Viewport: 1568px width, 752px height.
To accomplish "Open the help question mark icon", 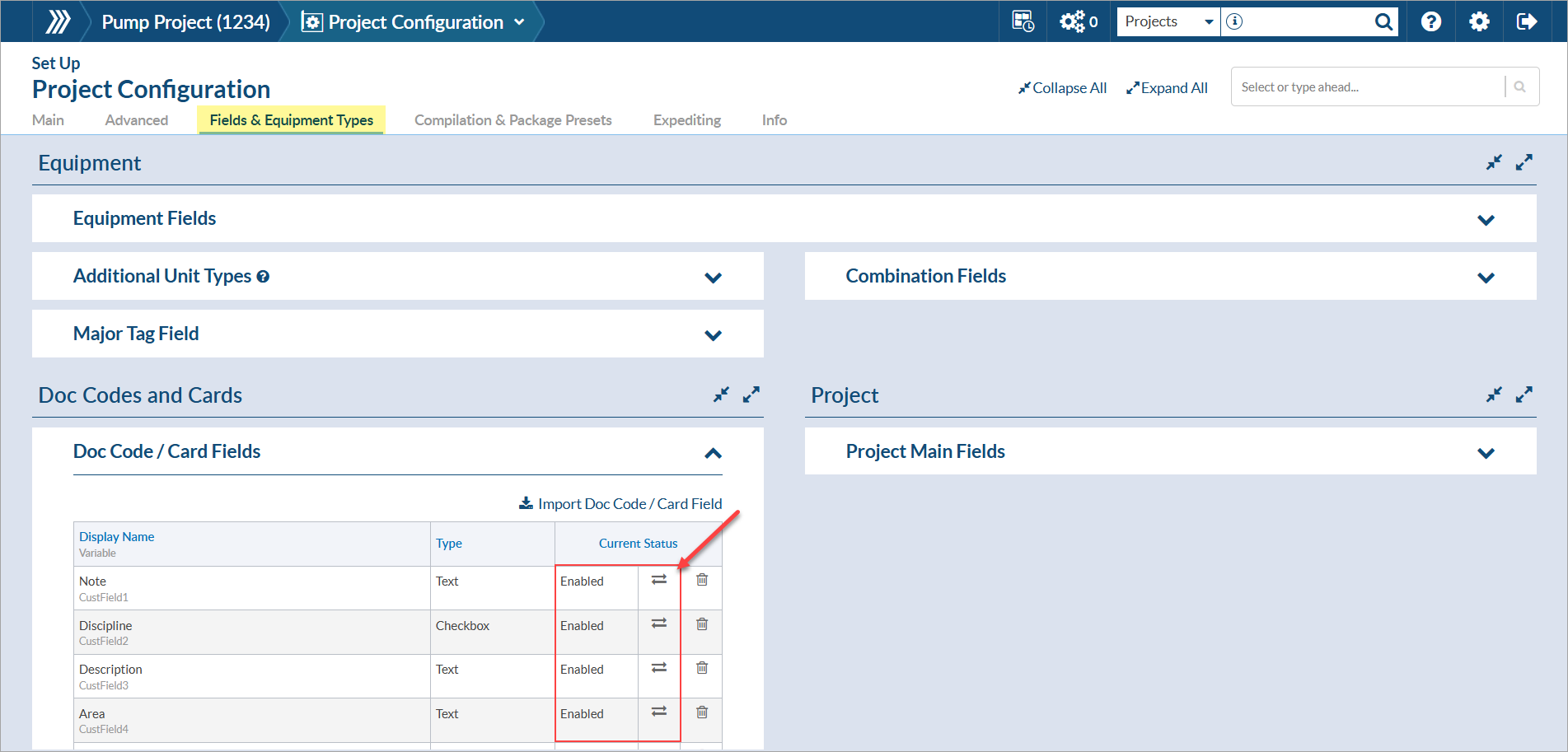I will click(1431, 21).
